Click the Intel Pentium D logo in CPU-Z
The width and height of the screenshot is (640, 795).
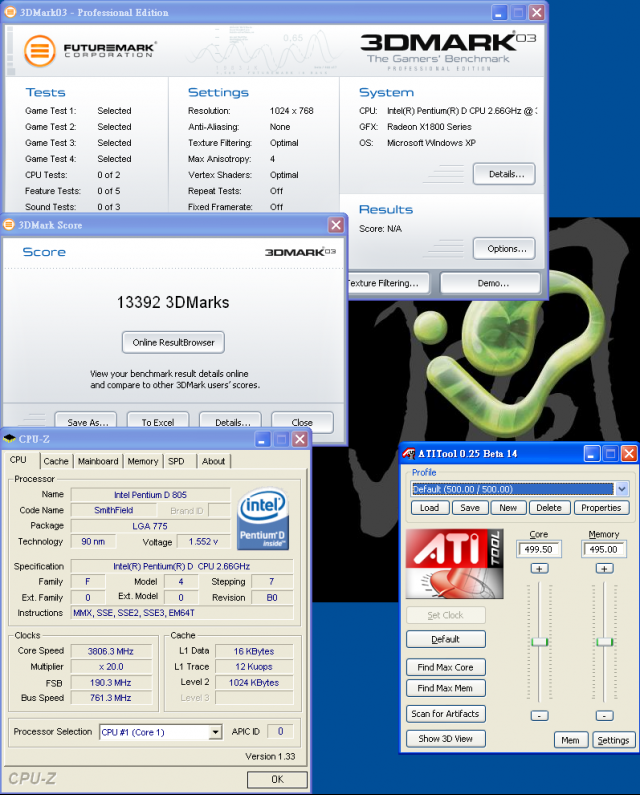263,519
